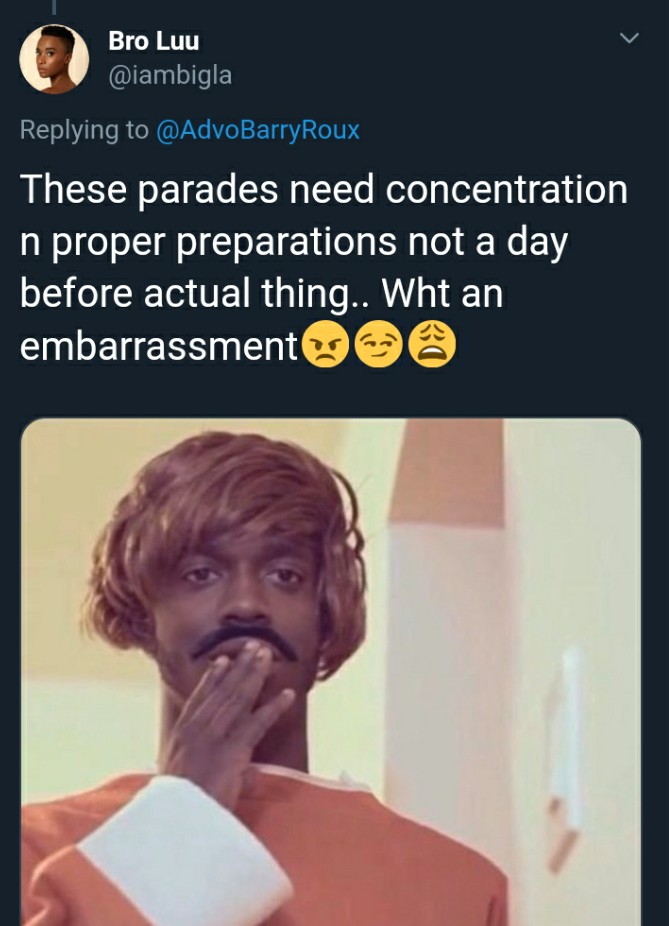669x926 pixels.
Task: Open the attached meme image
Action: point(331,672)
